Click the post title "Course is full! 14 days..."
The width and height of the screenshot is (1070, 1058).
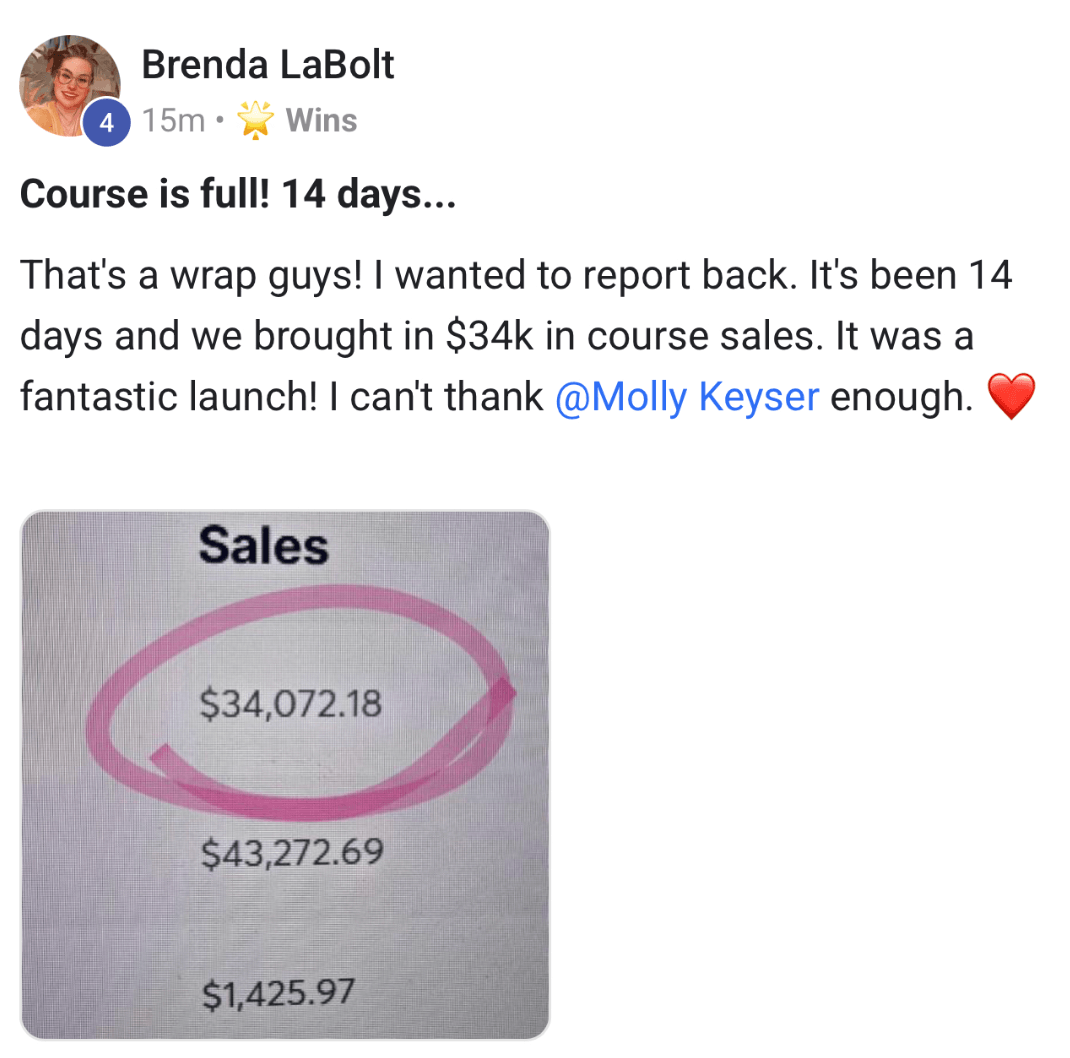click(238, 194)
